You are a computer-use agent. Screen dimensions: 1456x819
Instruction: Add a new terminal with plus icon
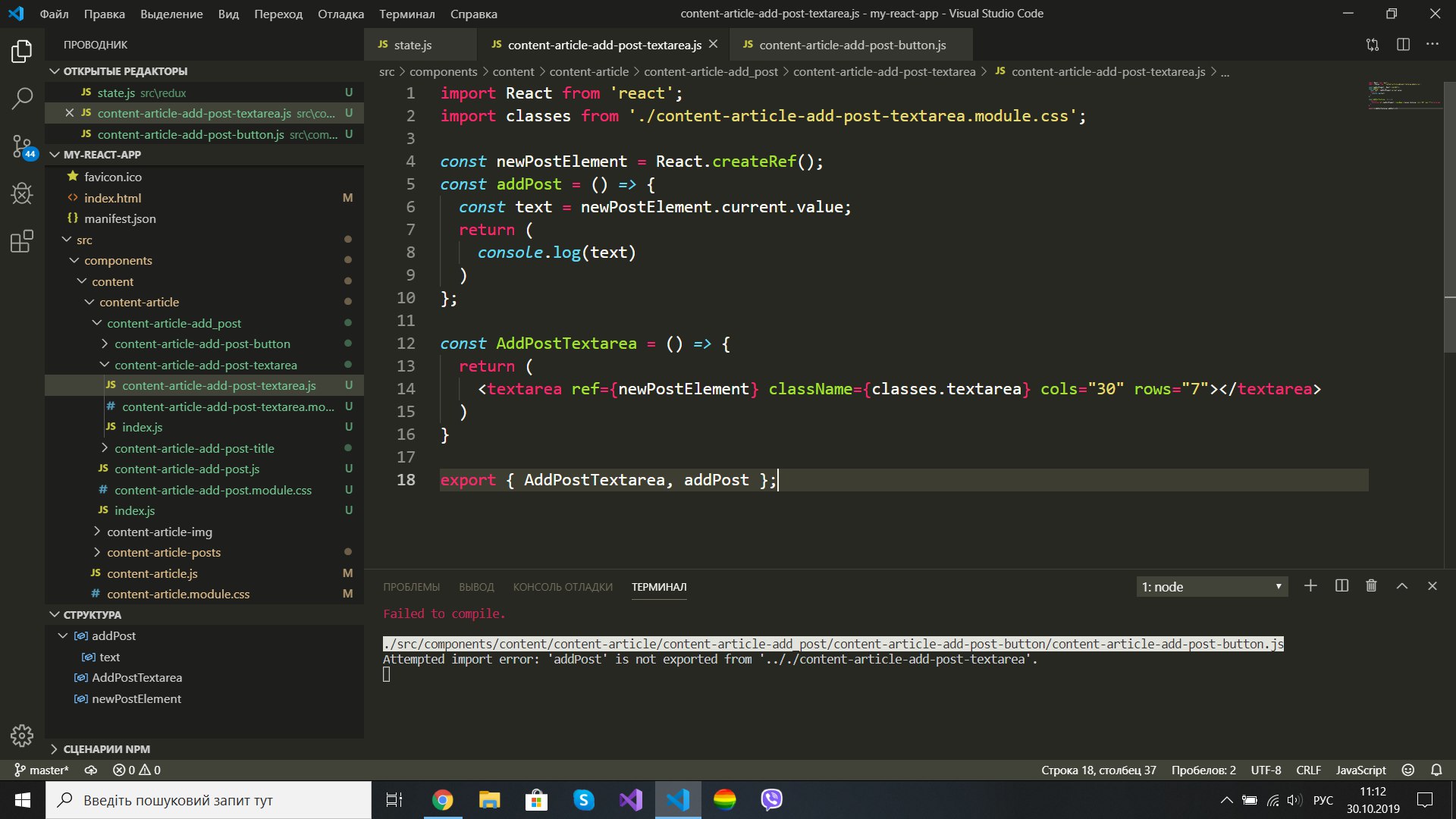[x=1310, y=586]
